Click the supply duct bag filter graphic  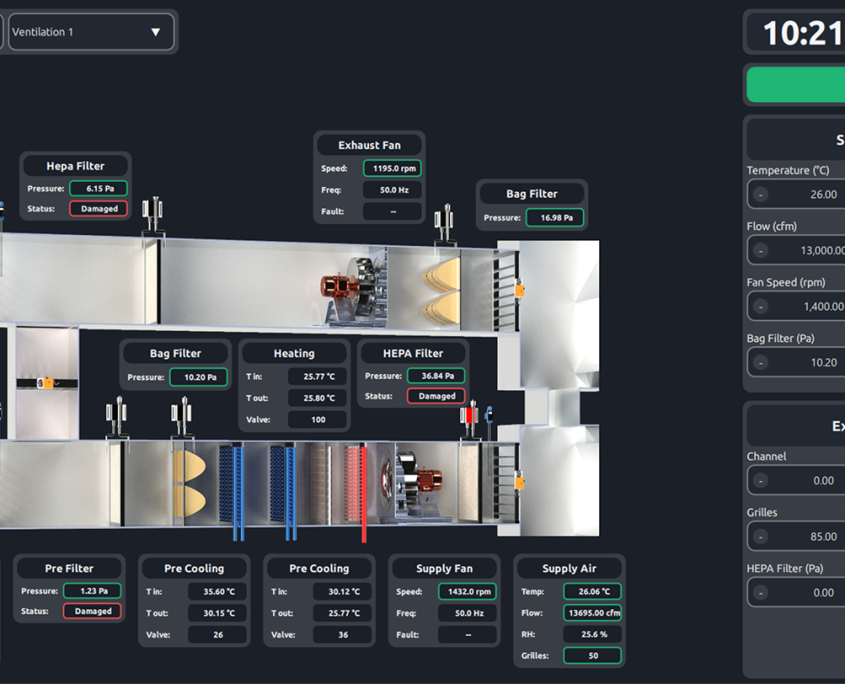[x=188, y=481]
